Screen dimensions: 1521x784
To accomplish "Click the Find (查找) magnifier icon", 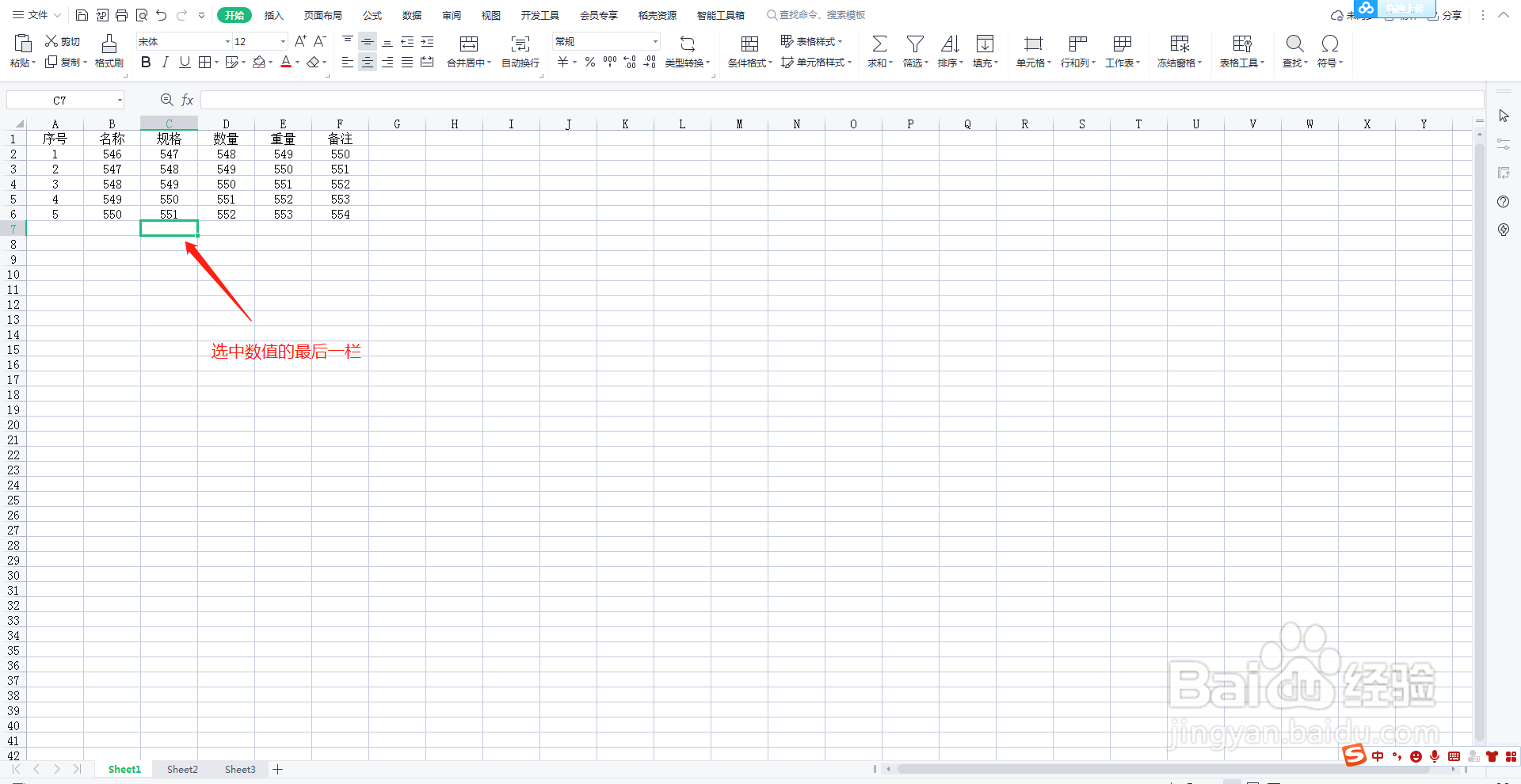I will 1294,44.
